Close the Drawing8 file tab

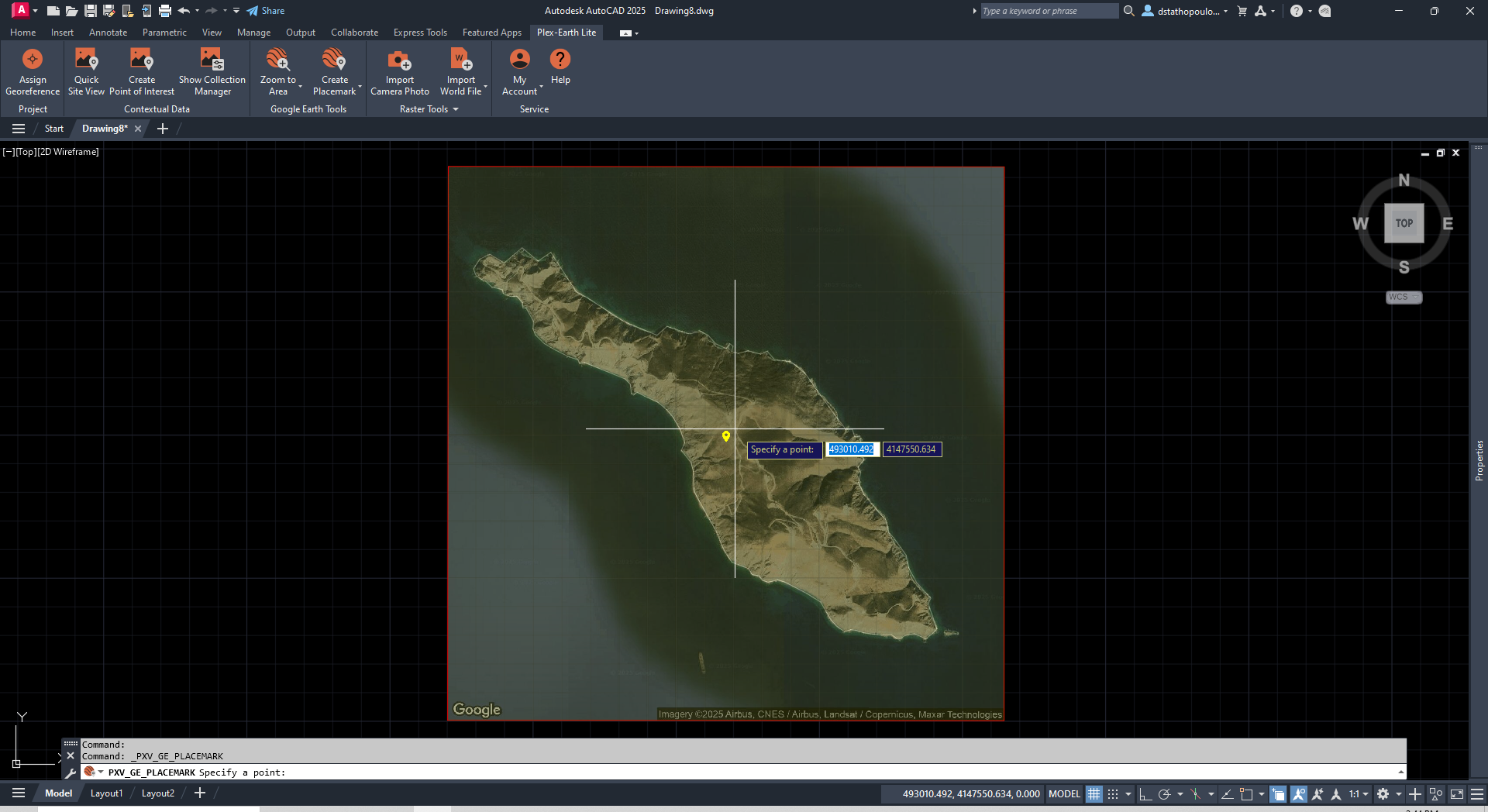pos(138,129)
